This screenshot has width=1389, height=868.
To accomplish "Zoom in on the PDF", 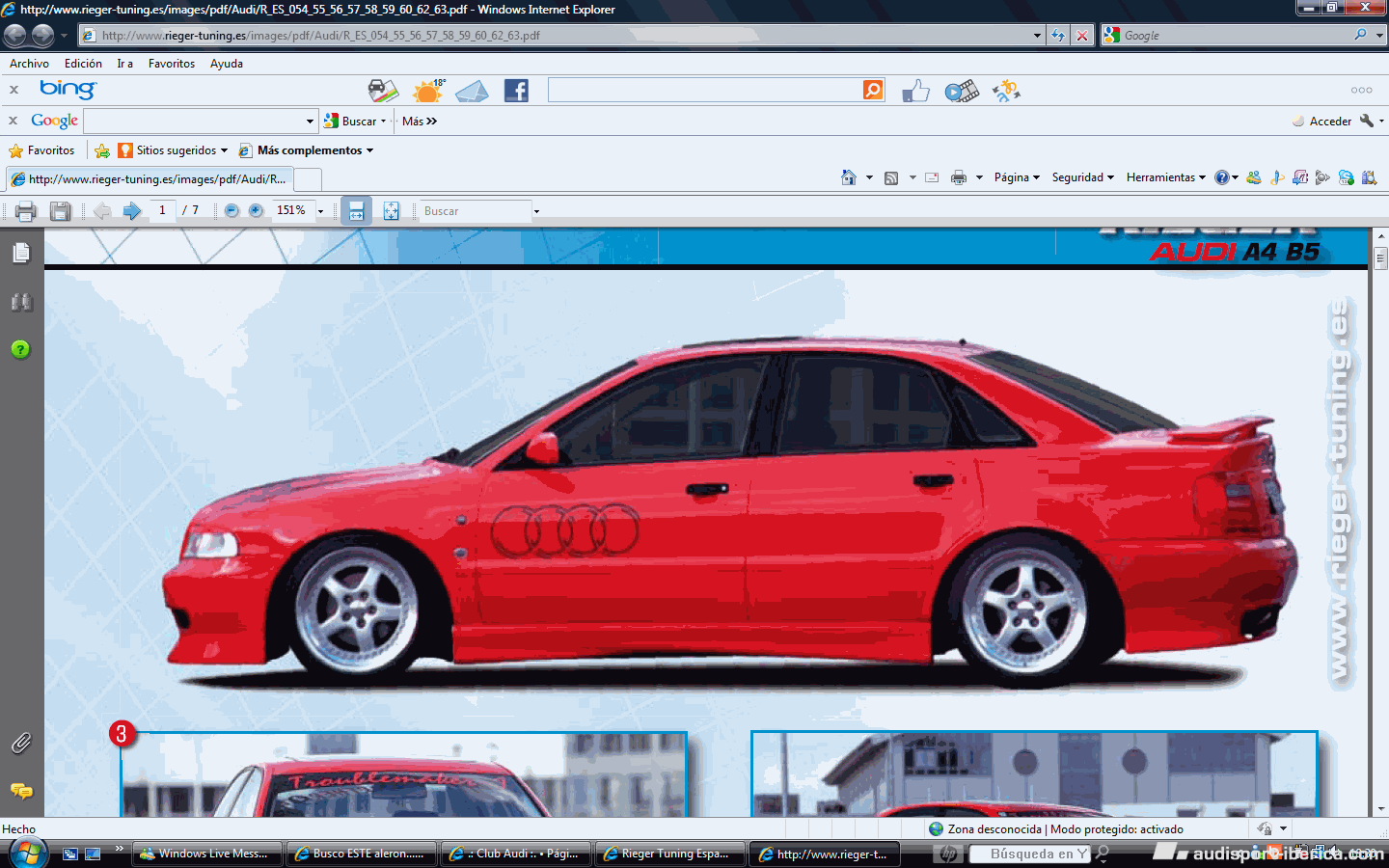I will [x=256, y=210].
